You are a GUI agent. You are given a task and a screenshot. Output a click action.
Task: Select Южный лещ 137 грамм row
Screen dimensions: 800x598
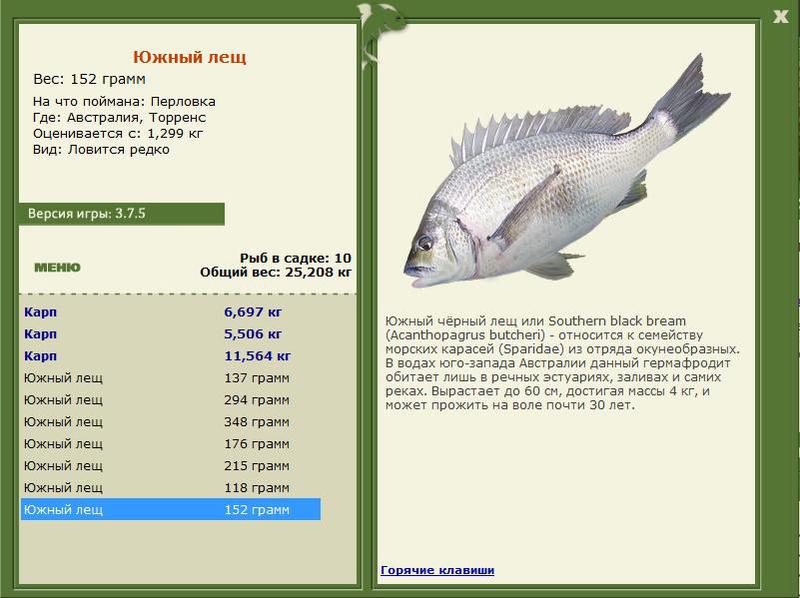click(170, 378)
